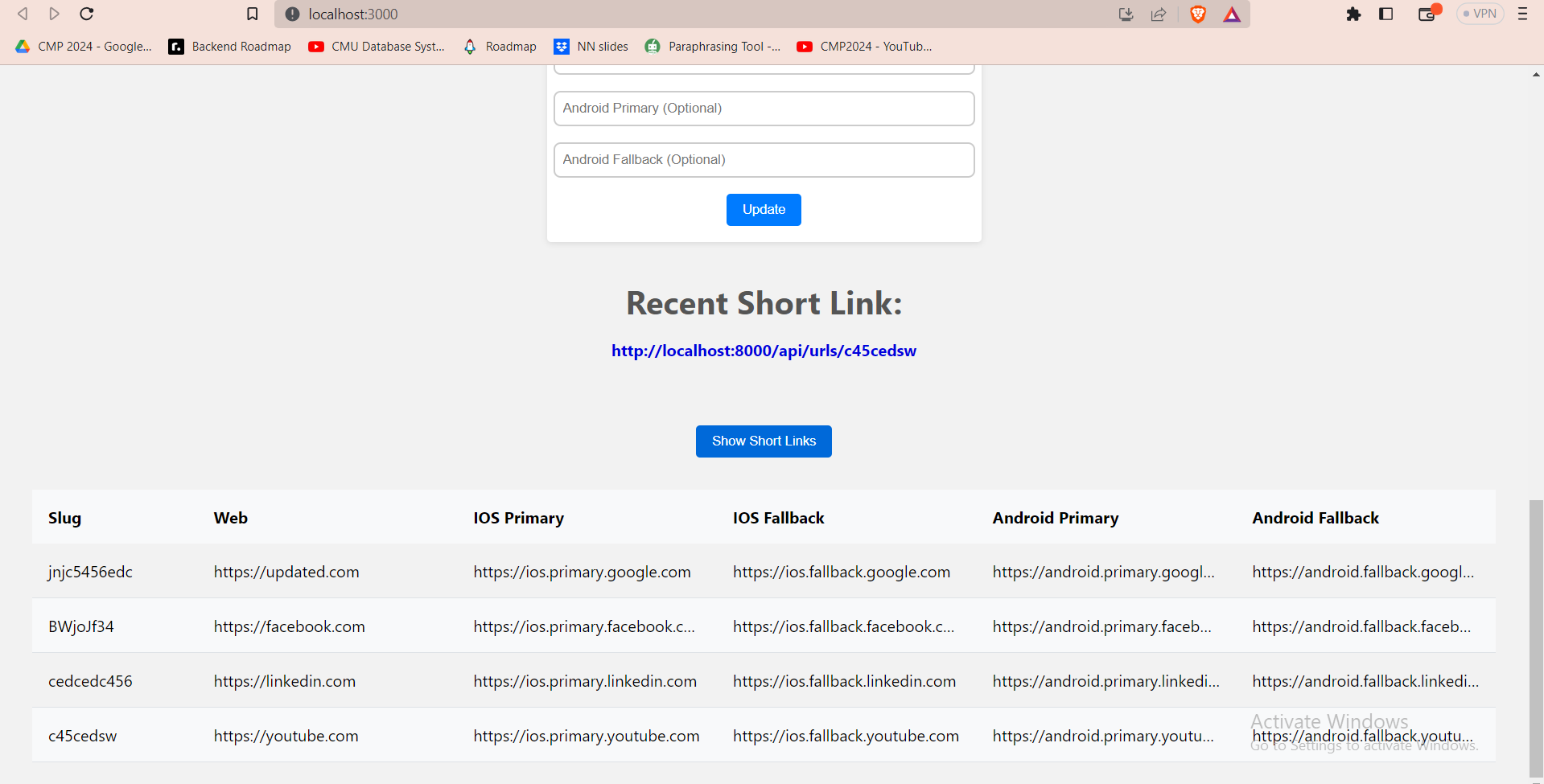
Task: Click the install app icon in address bar
Action: (x=1126, y=14)
